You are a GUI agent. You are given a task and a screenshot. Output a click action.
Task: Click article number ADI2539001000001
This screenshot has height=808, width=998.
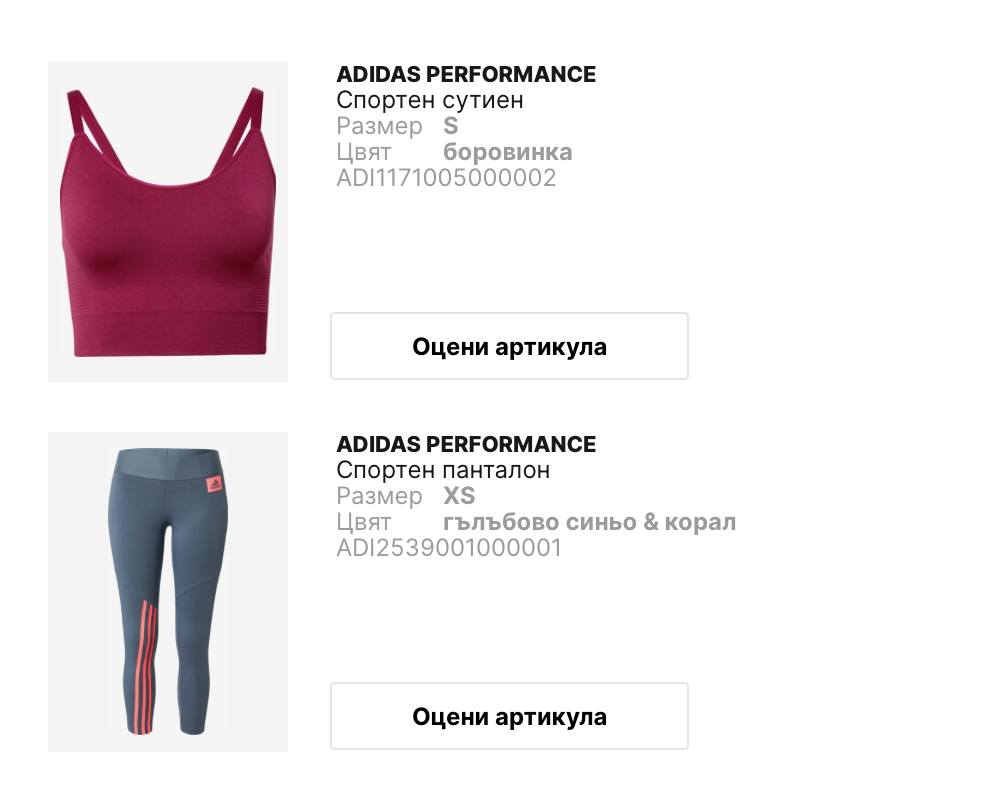tap(449, 548)
